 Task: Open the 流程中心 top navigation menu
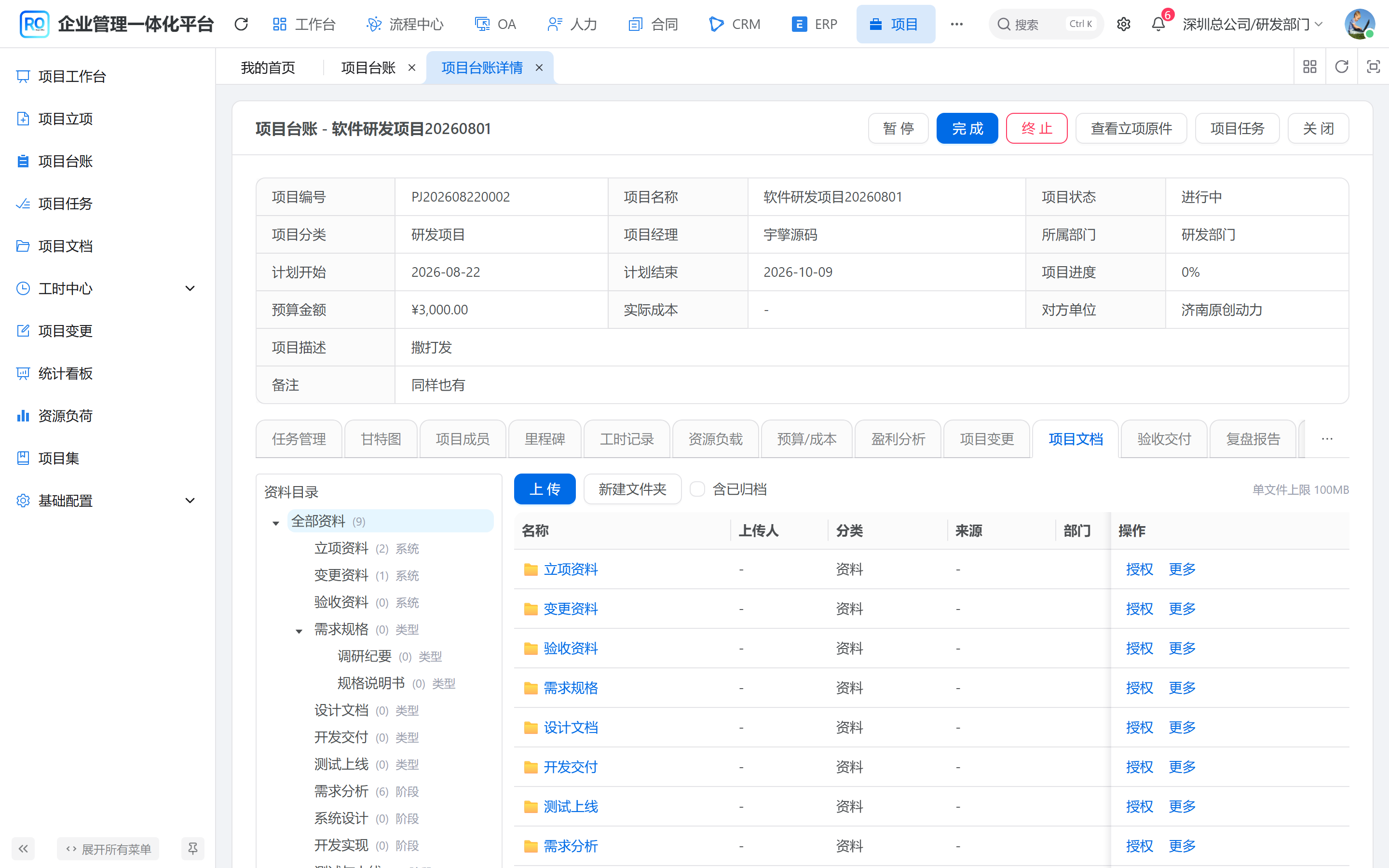(405, 24)
